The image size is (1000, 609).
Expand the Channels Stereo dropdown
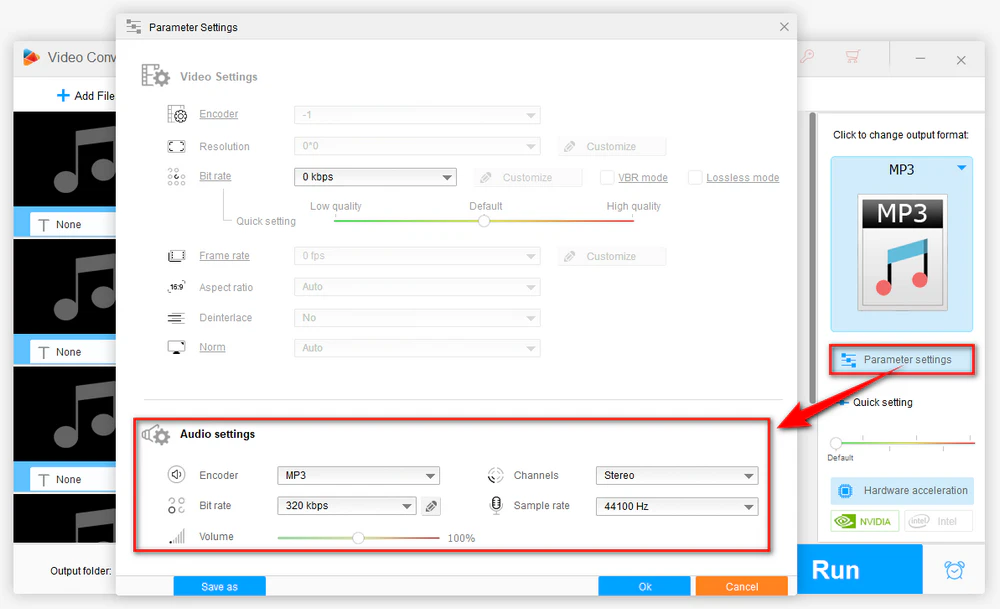677,476
